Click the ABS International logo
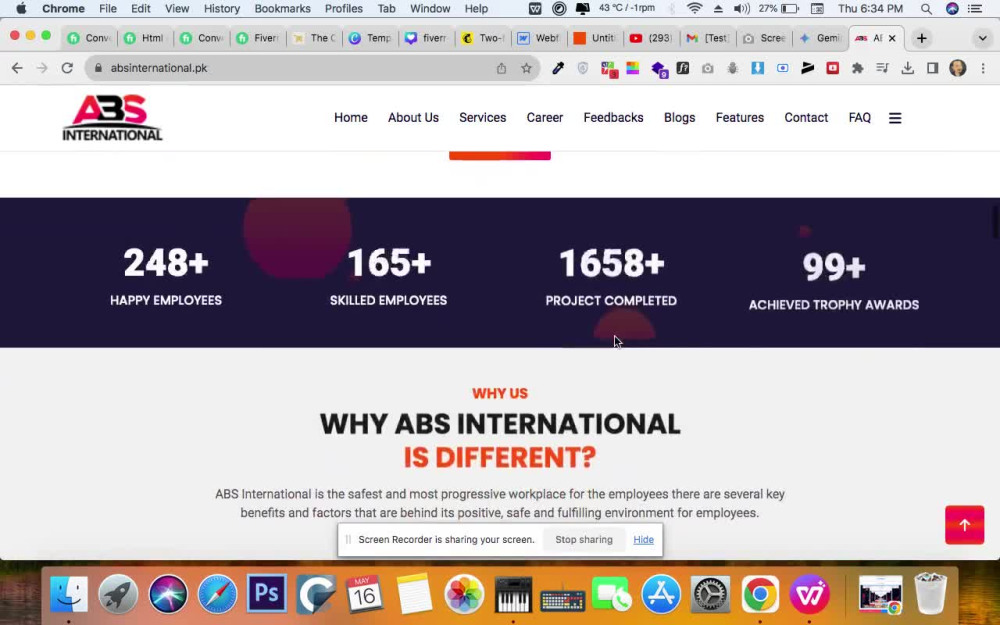Viewport: 1000px width, 625px height. tap(112, 118)
